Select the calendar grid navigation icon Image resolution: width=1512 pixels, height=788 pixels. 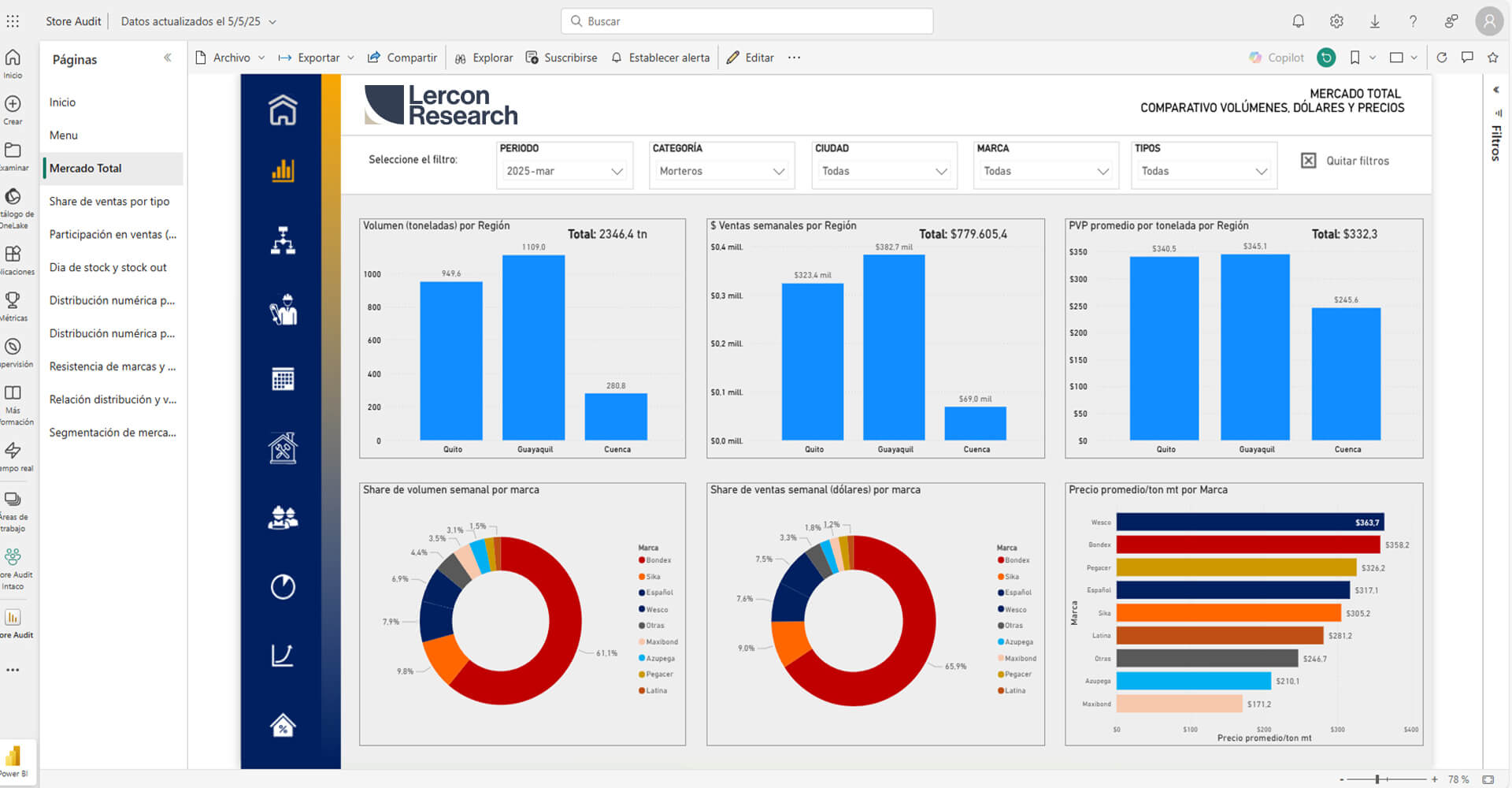click(x=283, y=379)
